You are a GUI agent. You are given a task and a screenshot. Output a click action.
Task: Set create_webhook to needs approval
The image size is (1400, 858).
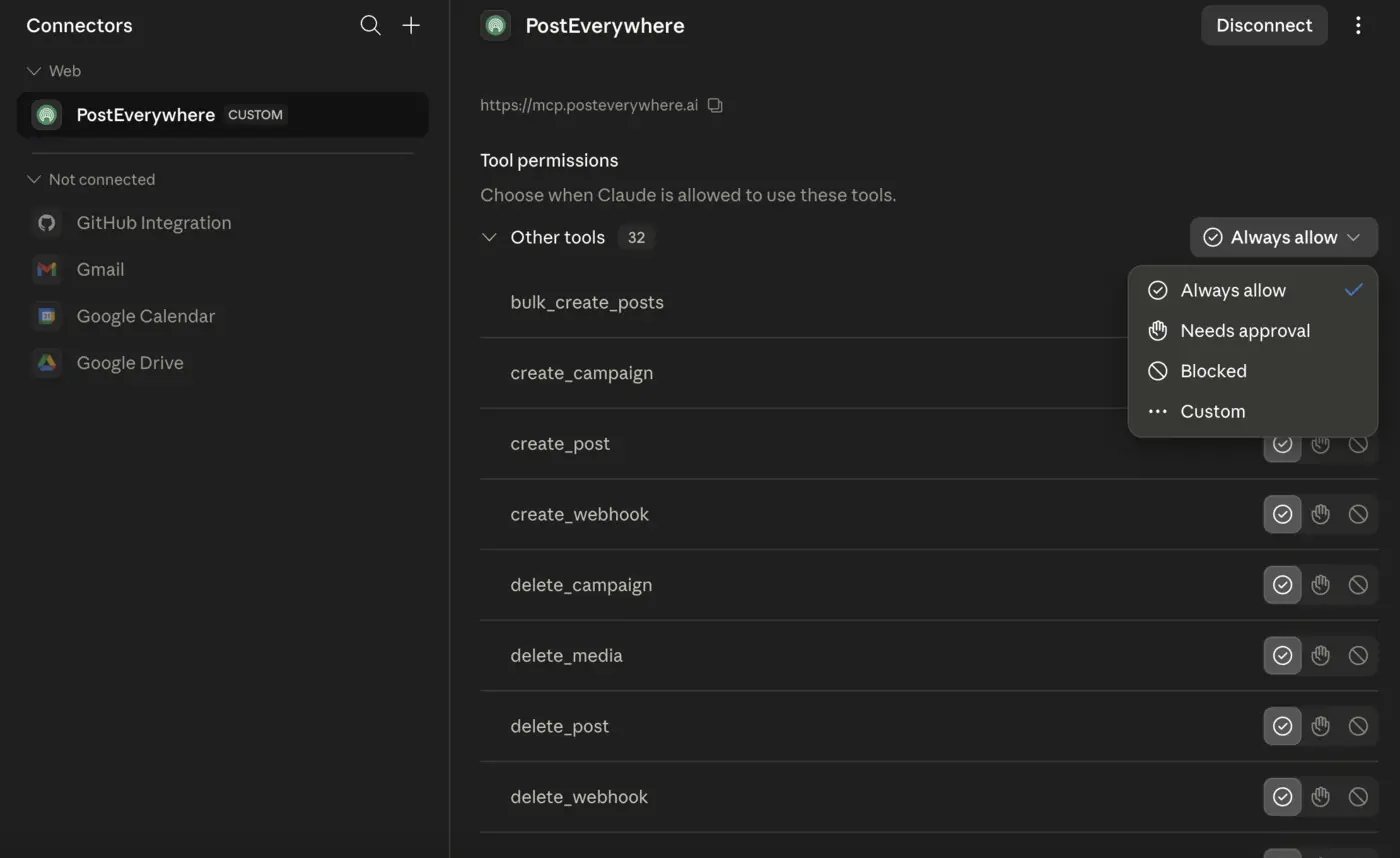point(1320,514)
